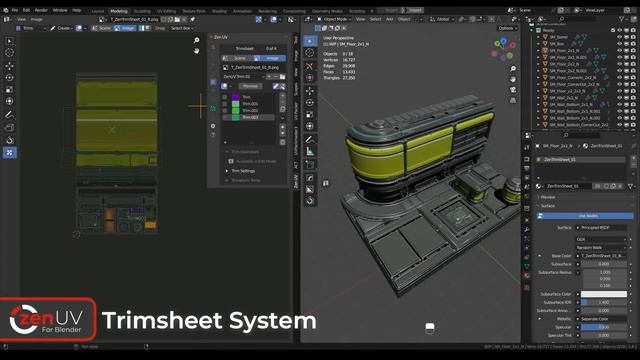Click folder icon in Zen UV trimsheet row

(282, 77)
